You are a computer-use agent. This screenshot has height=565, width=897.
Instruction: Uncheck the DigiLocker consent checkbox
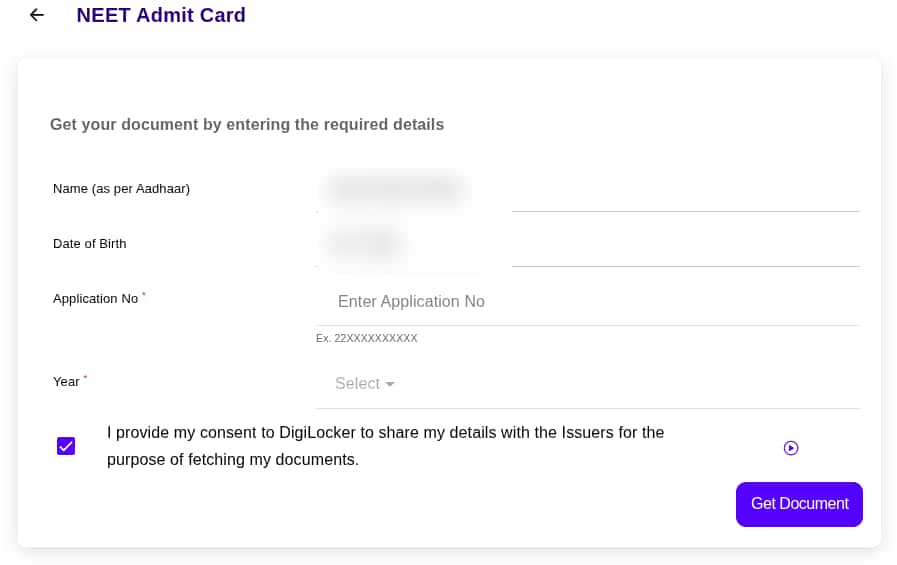[66, 446]
